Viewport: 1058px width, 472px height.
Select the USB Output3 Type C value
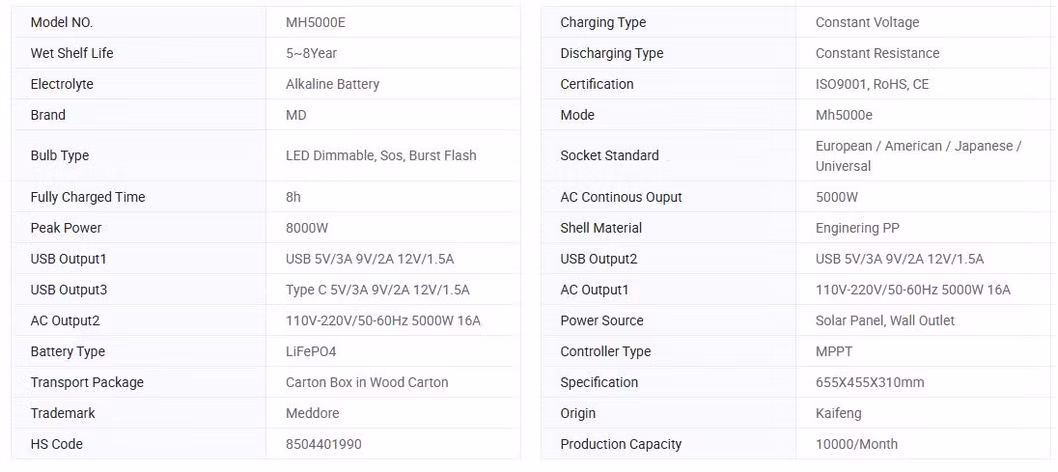(378, 291)
